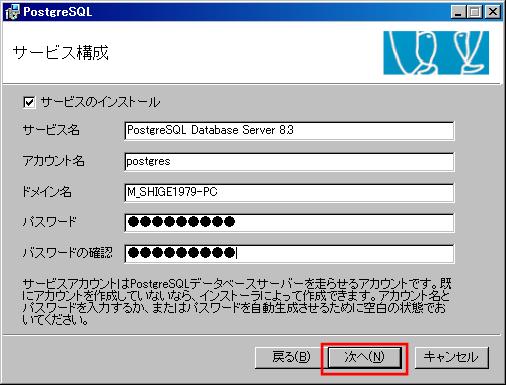Click the service account description paragraph
This screenshot has width=506, height=385.
click(237, 302)
